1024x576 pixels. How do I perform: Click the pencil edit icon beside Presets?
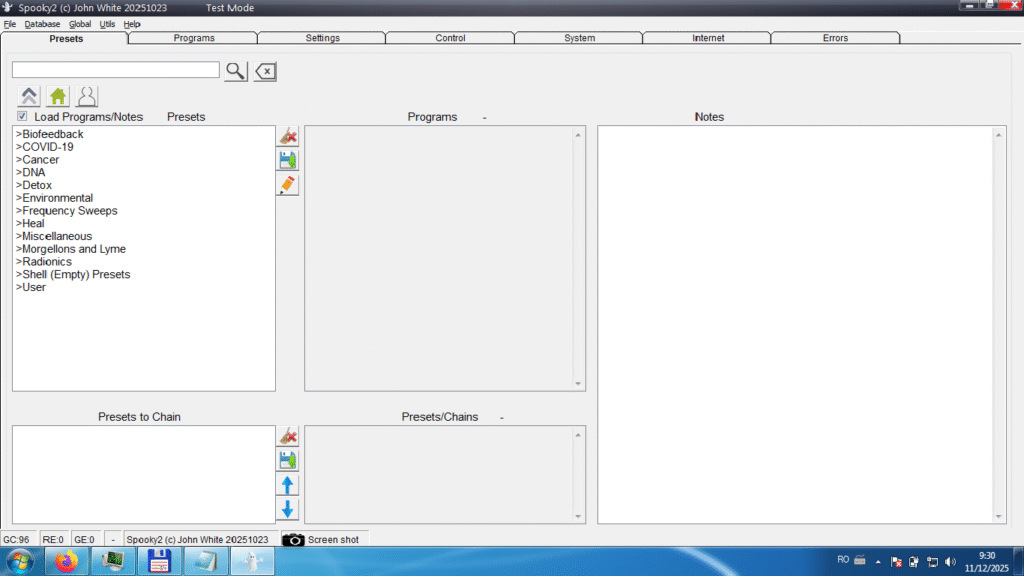(x=288, y=185)
